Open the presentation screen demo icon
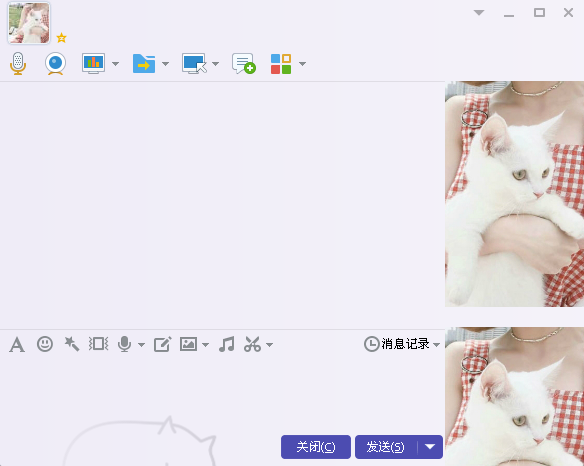This screenshot has height=466, width=584. point(93,63)
